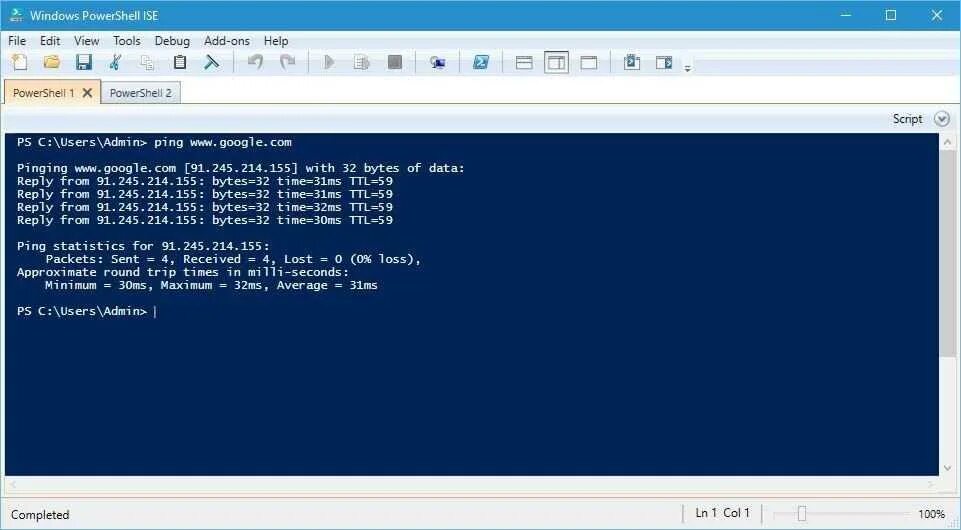Image resolution: width=961 pixels, height=530 pixels.
Task: Click the console scroll down arrow
Action: tap(948, 468)
